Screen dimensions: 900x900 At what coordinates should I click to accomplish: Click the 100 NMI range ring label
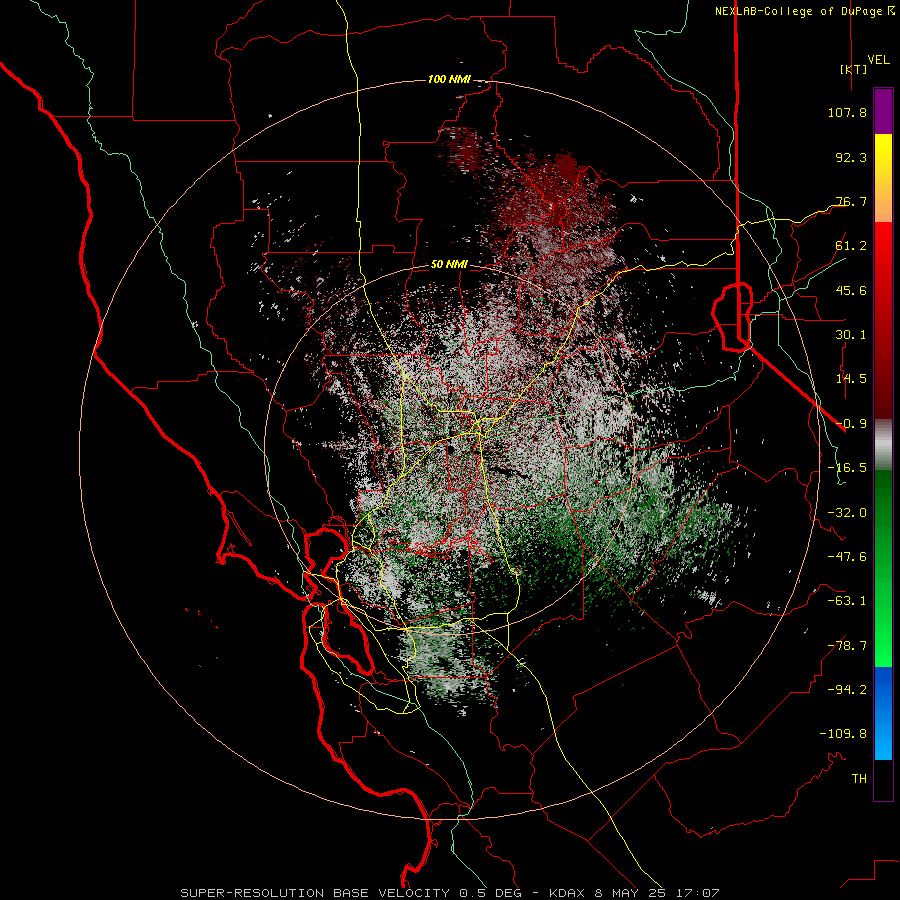(449, 79)
